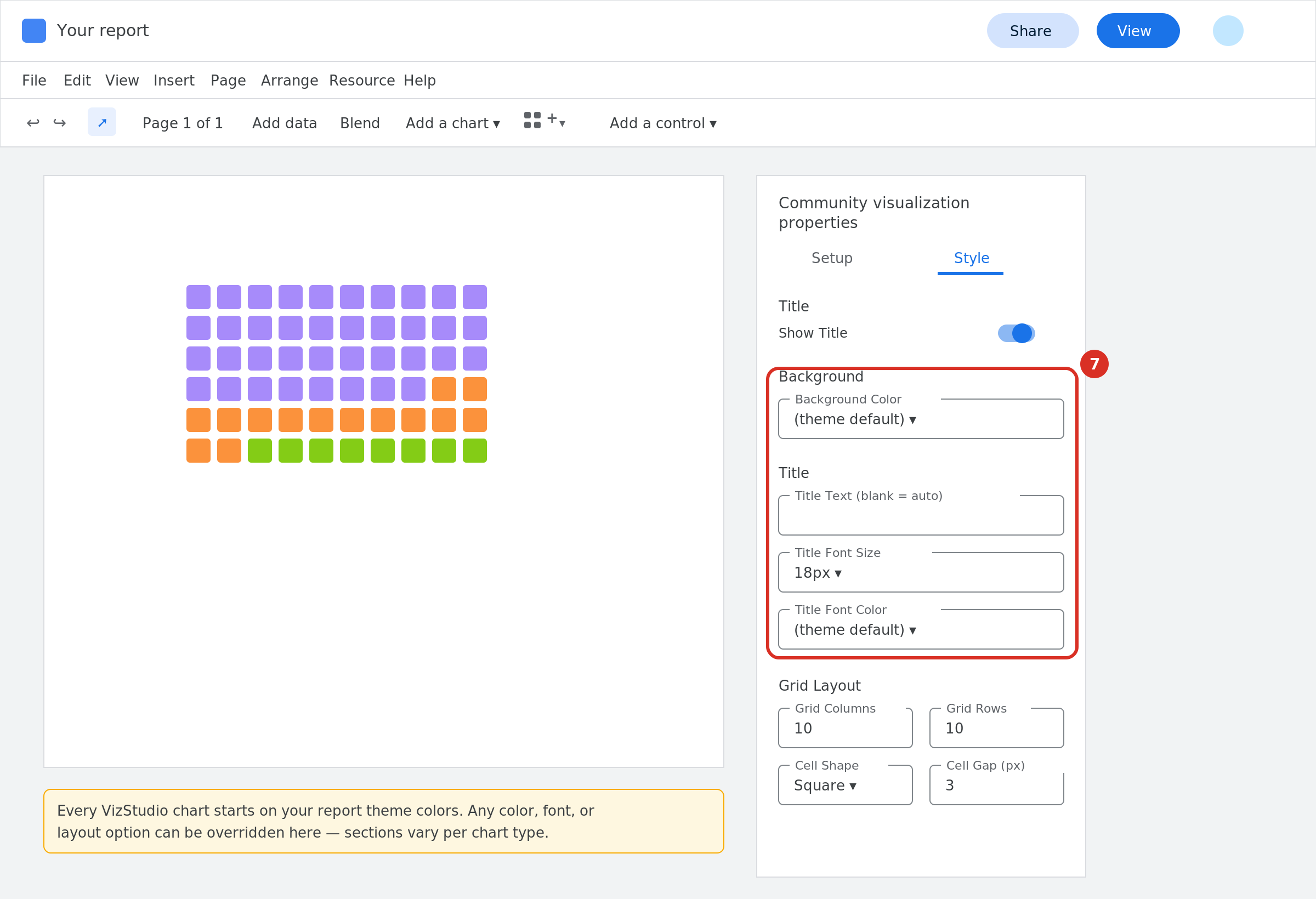Click the Community visualization properties heading
Viewport: 1316px width, 899px height.
coord(873,212)
